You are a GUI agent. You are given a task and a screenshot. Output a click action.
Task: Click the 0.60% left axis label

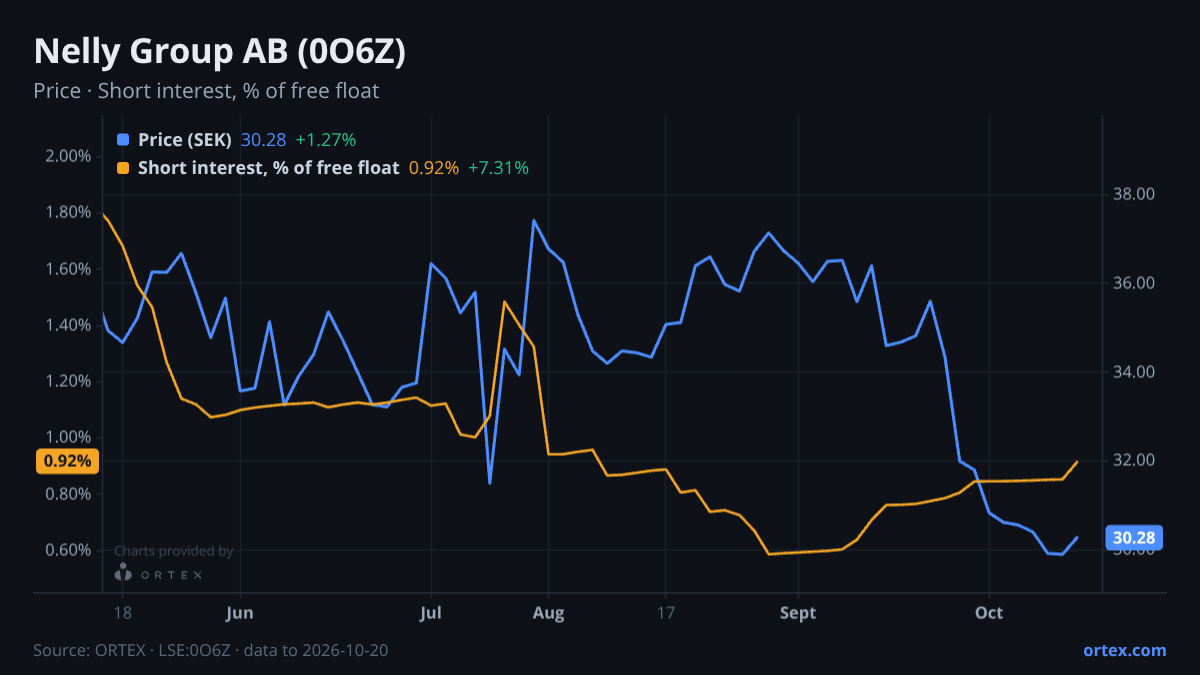point(68,550)
